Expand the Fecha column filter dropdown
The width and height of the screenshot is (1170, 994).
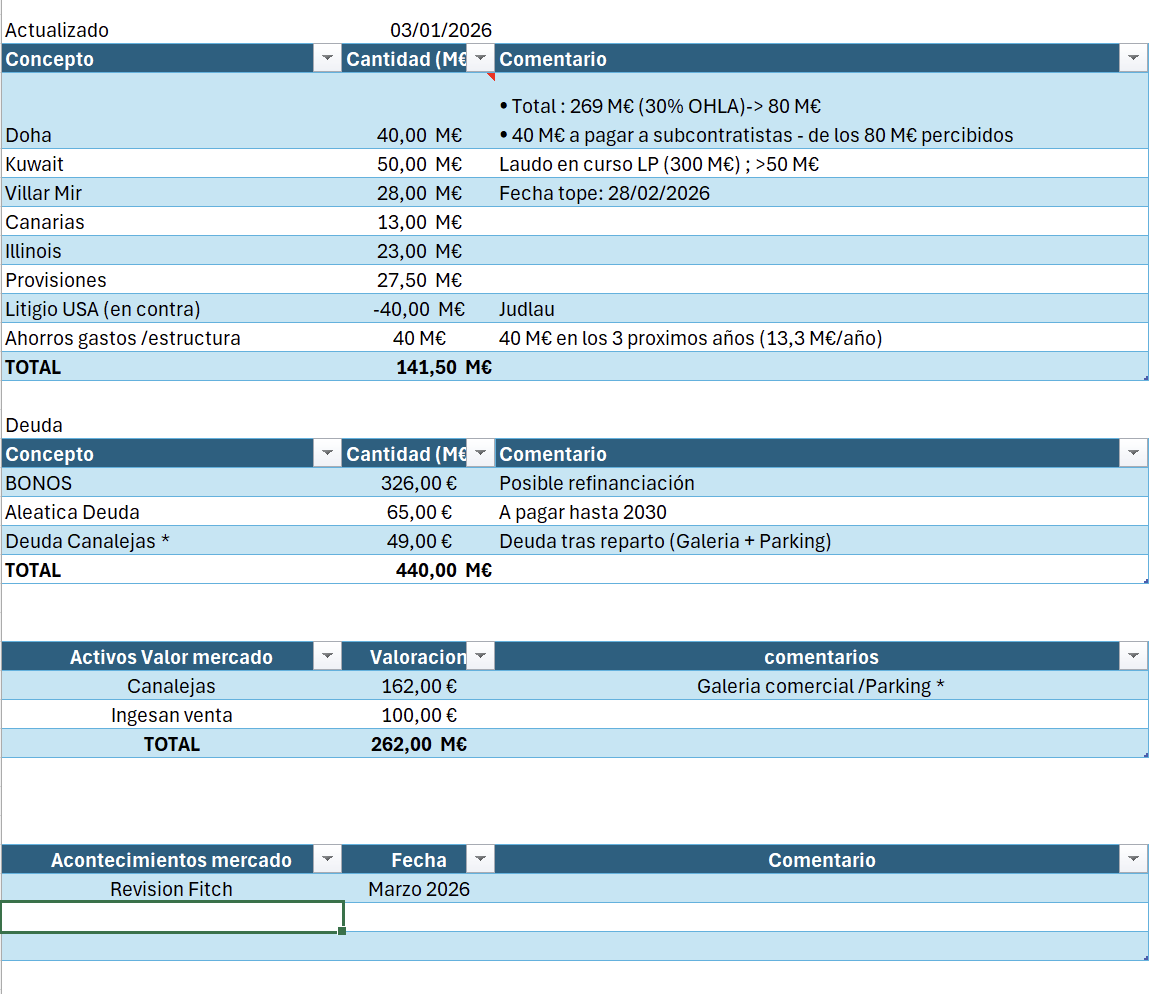(x=481, y=860)
